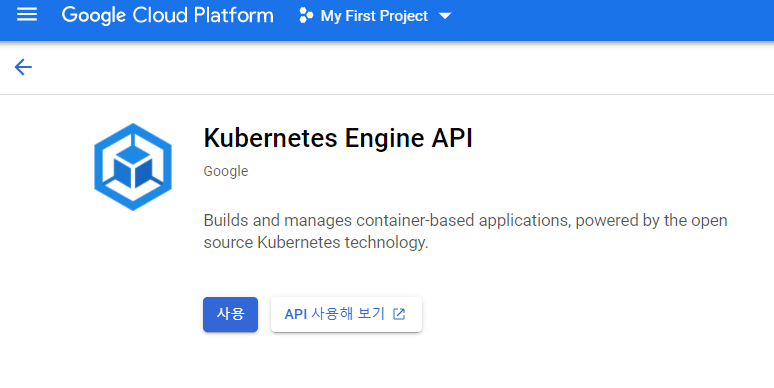Screen dimensions: 774x388
Task: Open the My First Project selector
Action: pos(375,16)
